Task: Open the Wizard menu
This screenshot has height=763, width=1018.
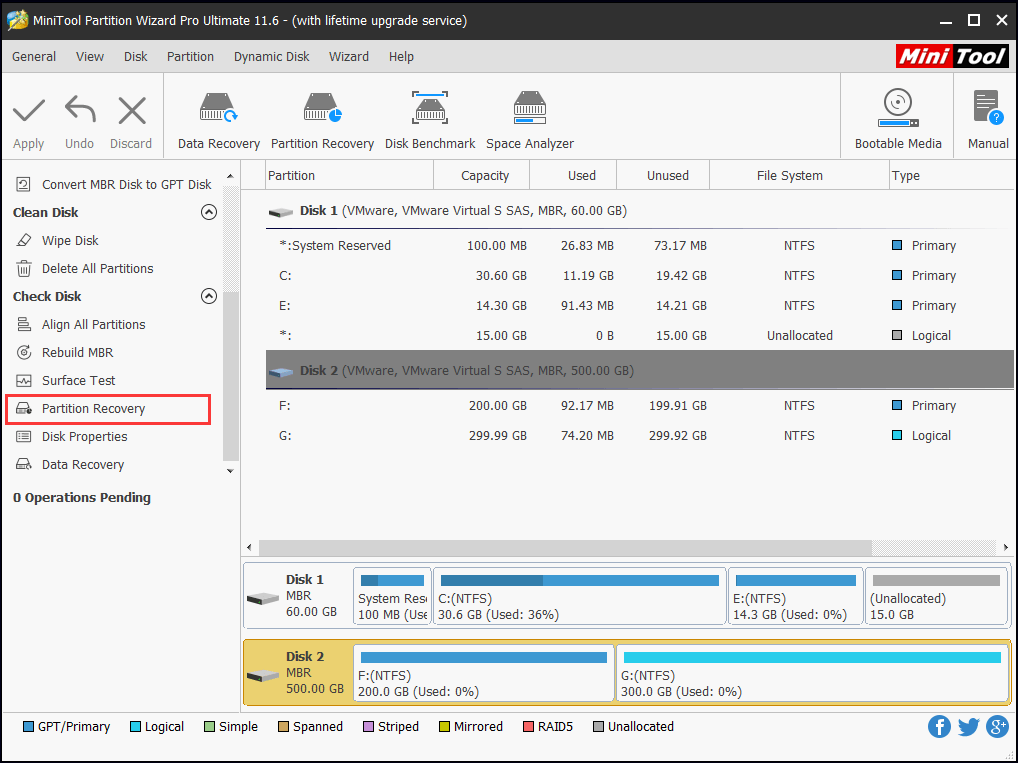Action: coord(349,56)
